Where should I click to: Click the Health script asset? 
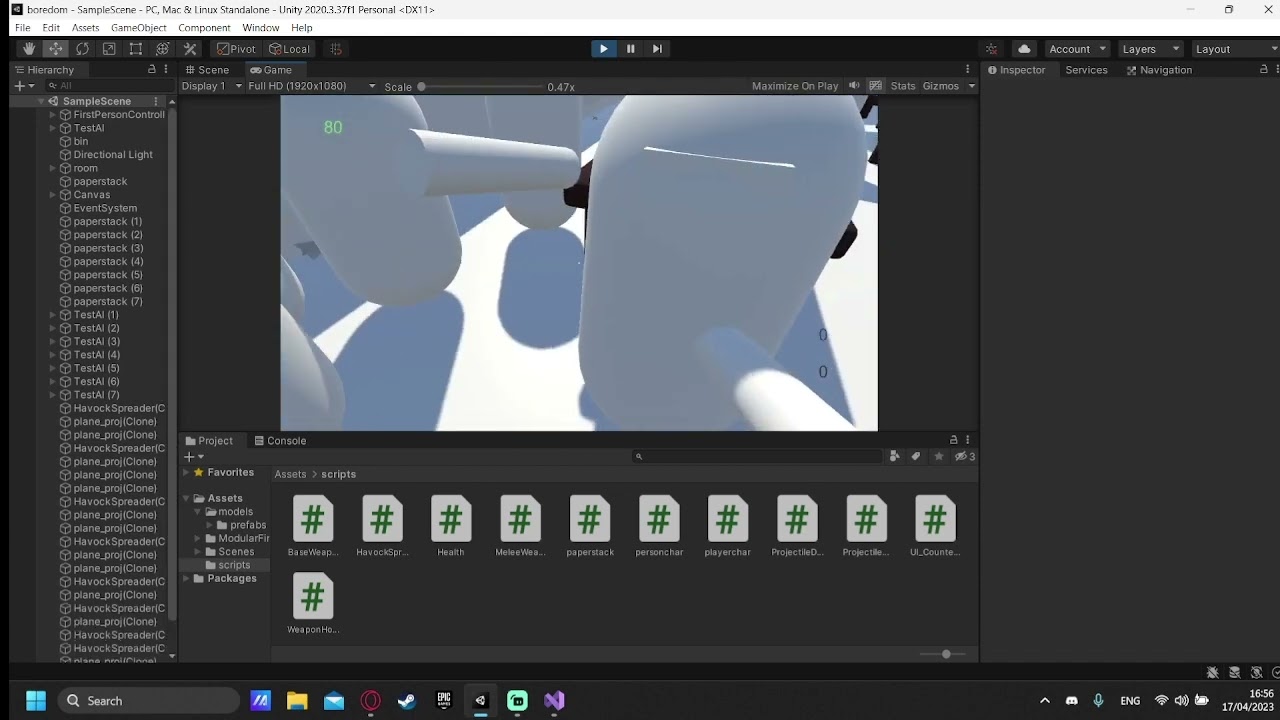(451, 526)
